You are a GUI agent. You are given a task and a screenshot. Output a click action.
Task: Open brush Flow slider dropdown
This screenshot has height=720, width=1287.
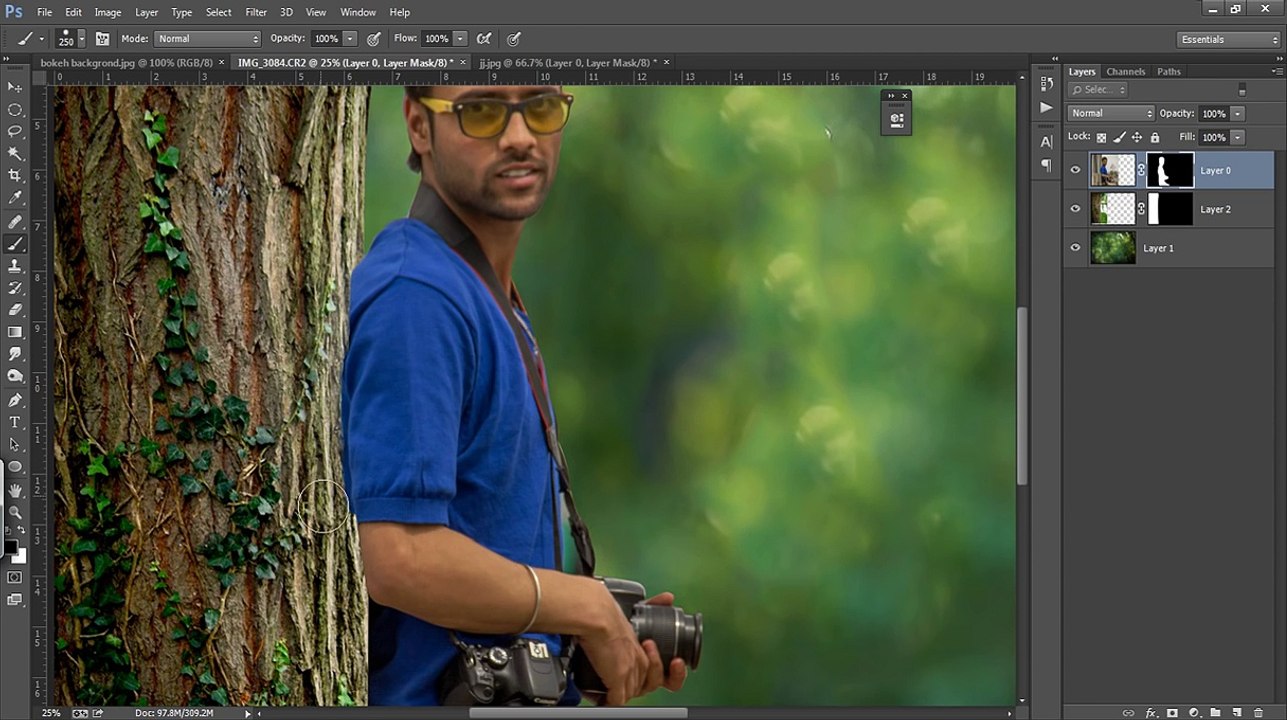460,39
